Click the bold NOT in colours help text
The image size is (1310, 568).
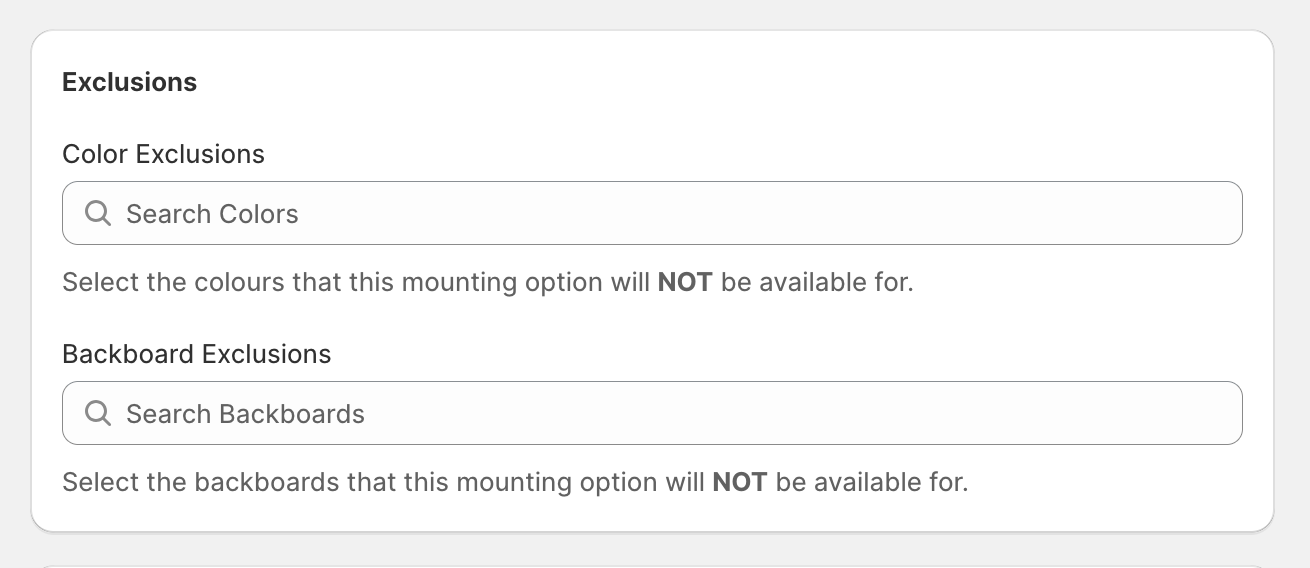[x=684, y=282]
